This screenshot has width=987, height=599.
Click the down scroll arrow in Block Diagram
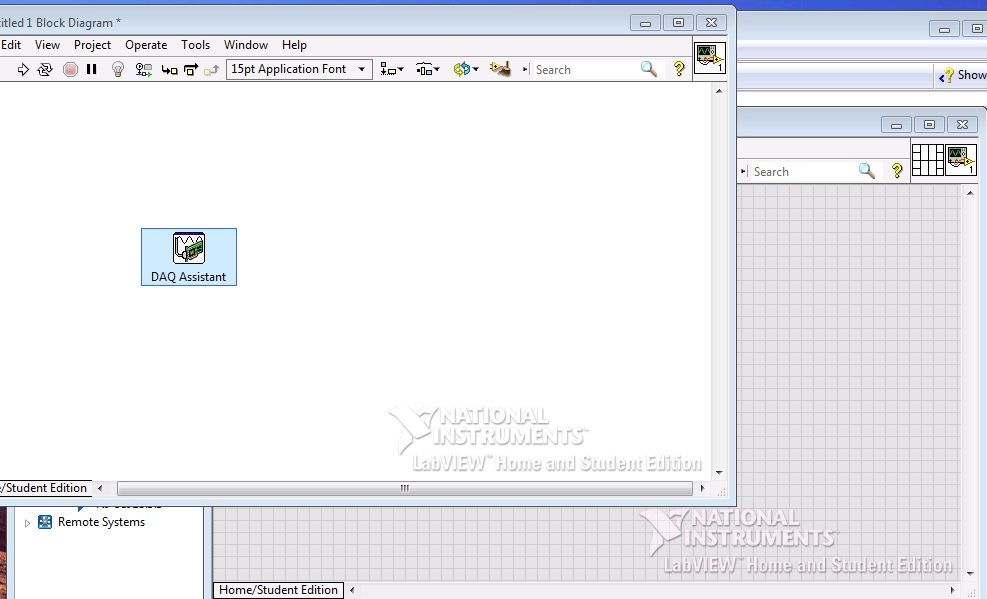point(719,473)
